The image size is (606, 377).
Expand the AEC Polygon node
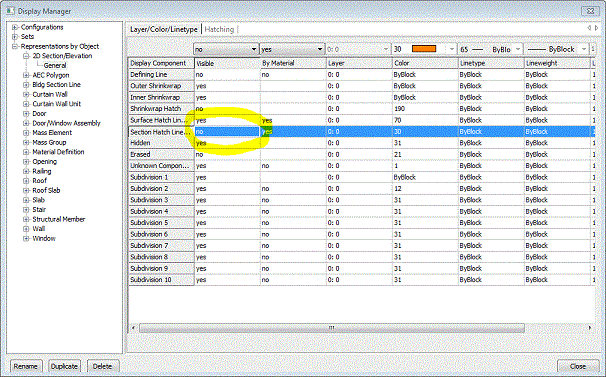[26, 75]
